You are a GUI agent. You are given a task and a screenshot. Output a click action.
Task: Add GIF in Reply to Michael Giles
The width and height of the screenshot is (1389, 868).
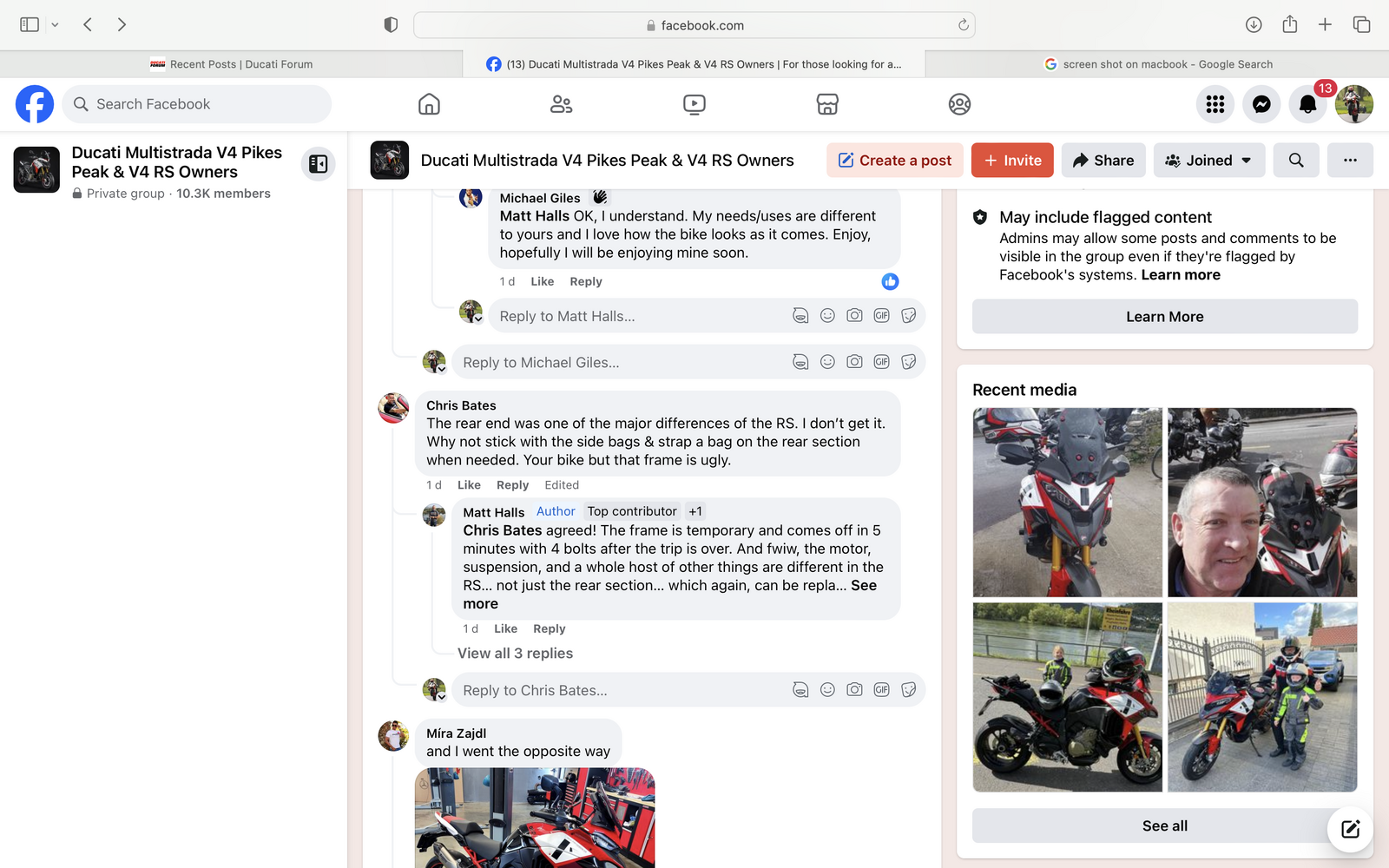click(x=881, y=361)
